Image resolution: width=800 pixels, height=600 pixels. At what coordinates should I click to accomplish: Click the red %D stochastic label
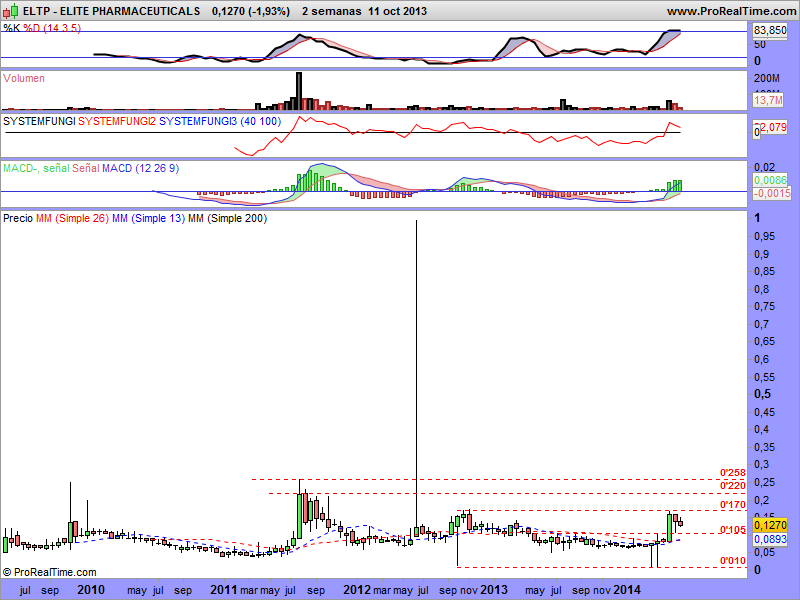[x=32, y=28]
